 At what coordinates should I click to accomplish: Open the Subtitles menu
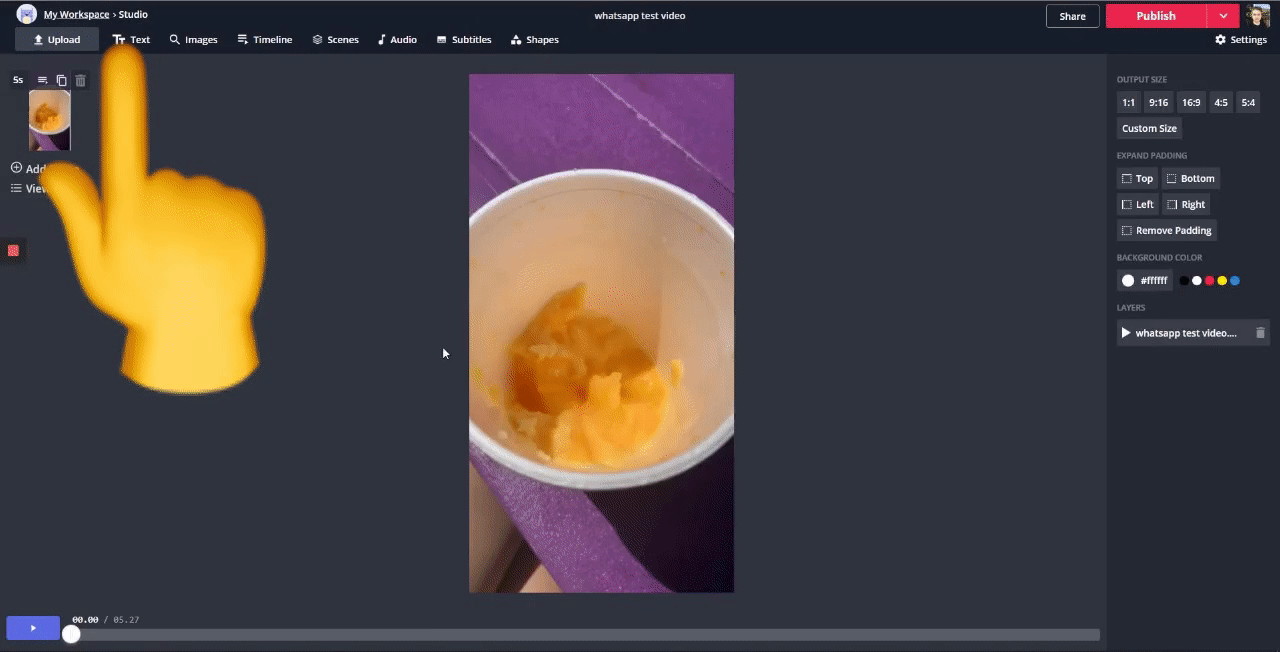[463, 40]
